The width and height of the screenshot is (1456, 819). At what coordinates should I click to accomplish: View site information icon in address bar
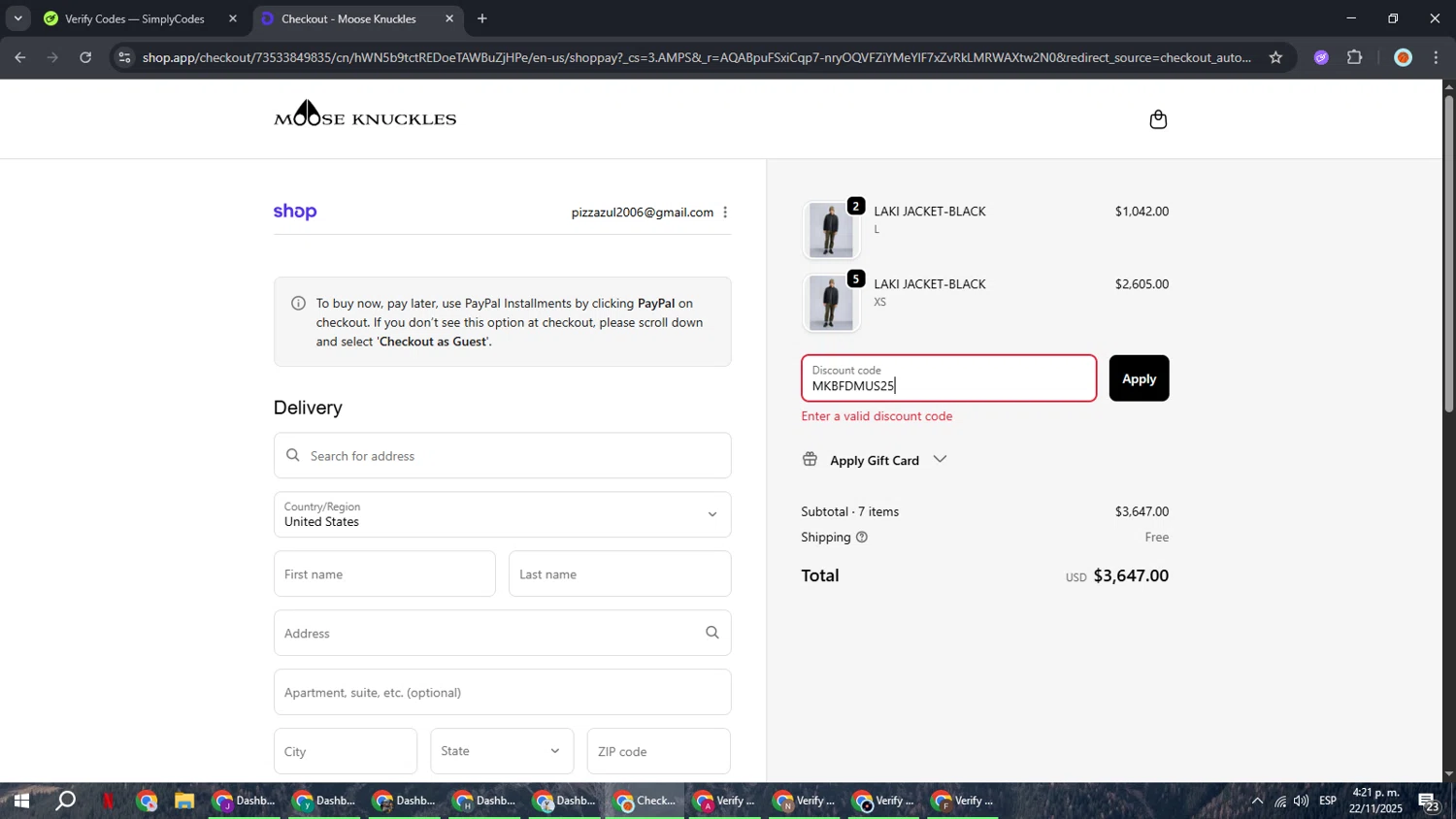coord(123,57)
